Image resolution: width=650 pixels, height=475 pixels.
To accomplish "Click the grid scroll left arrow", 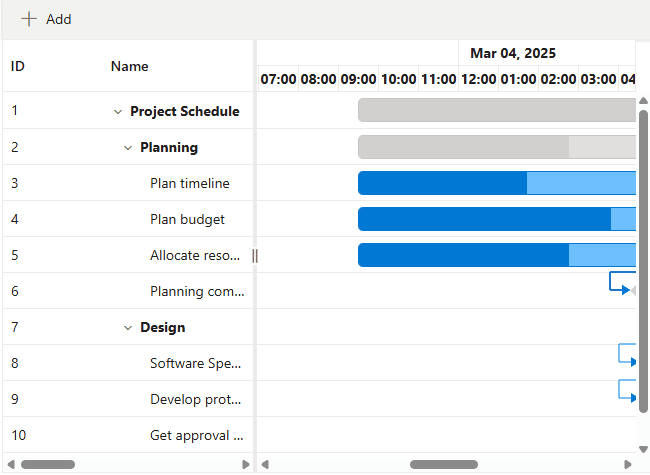I will 10,465.
